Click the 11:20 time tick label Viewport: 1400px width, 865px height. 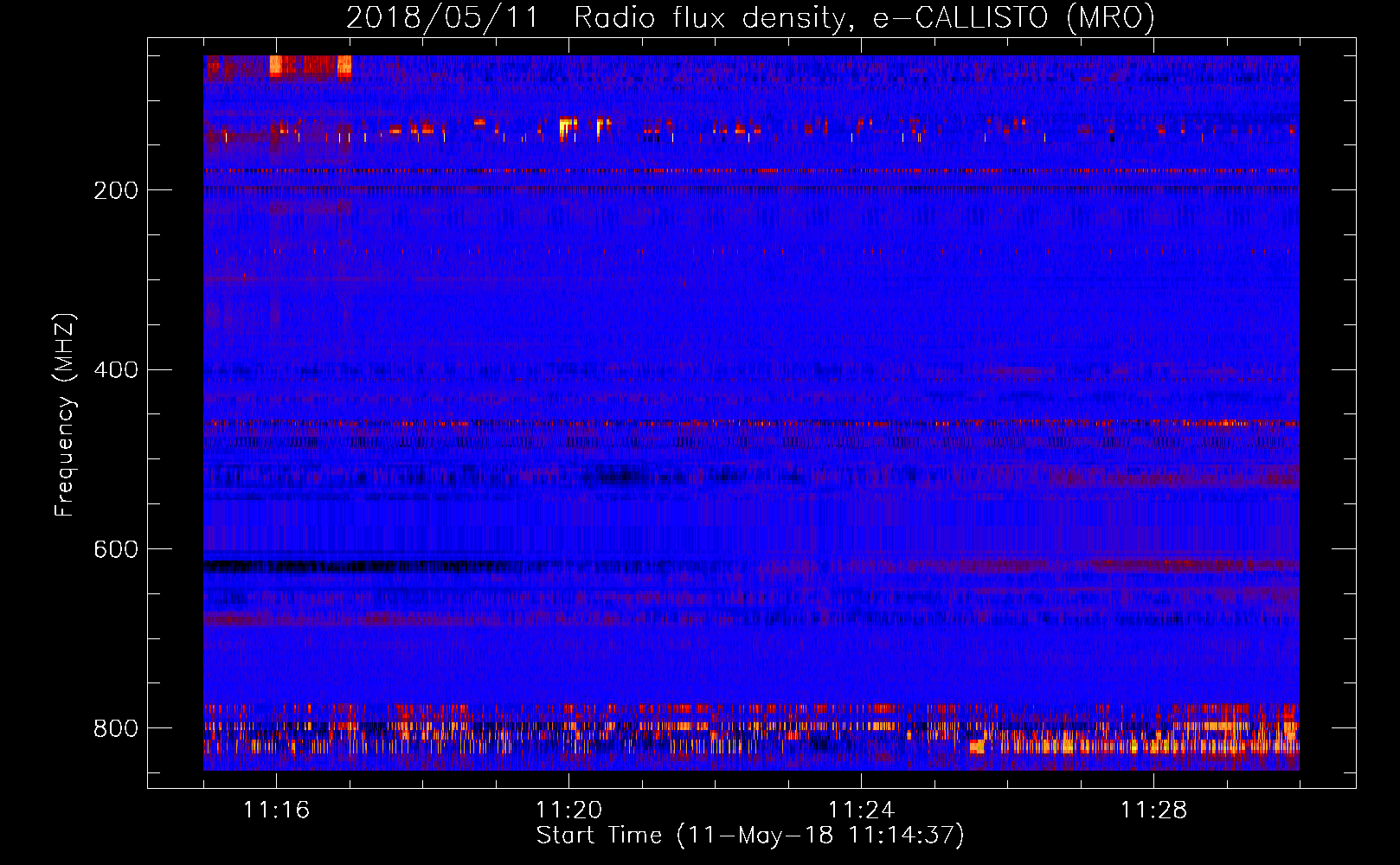pos(569,810)
